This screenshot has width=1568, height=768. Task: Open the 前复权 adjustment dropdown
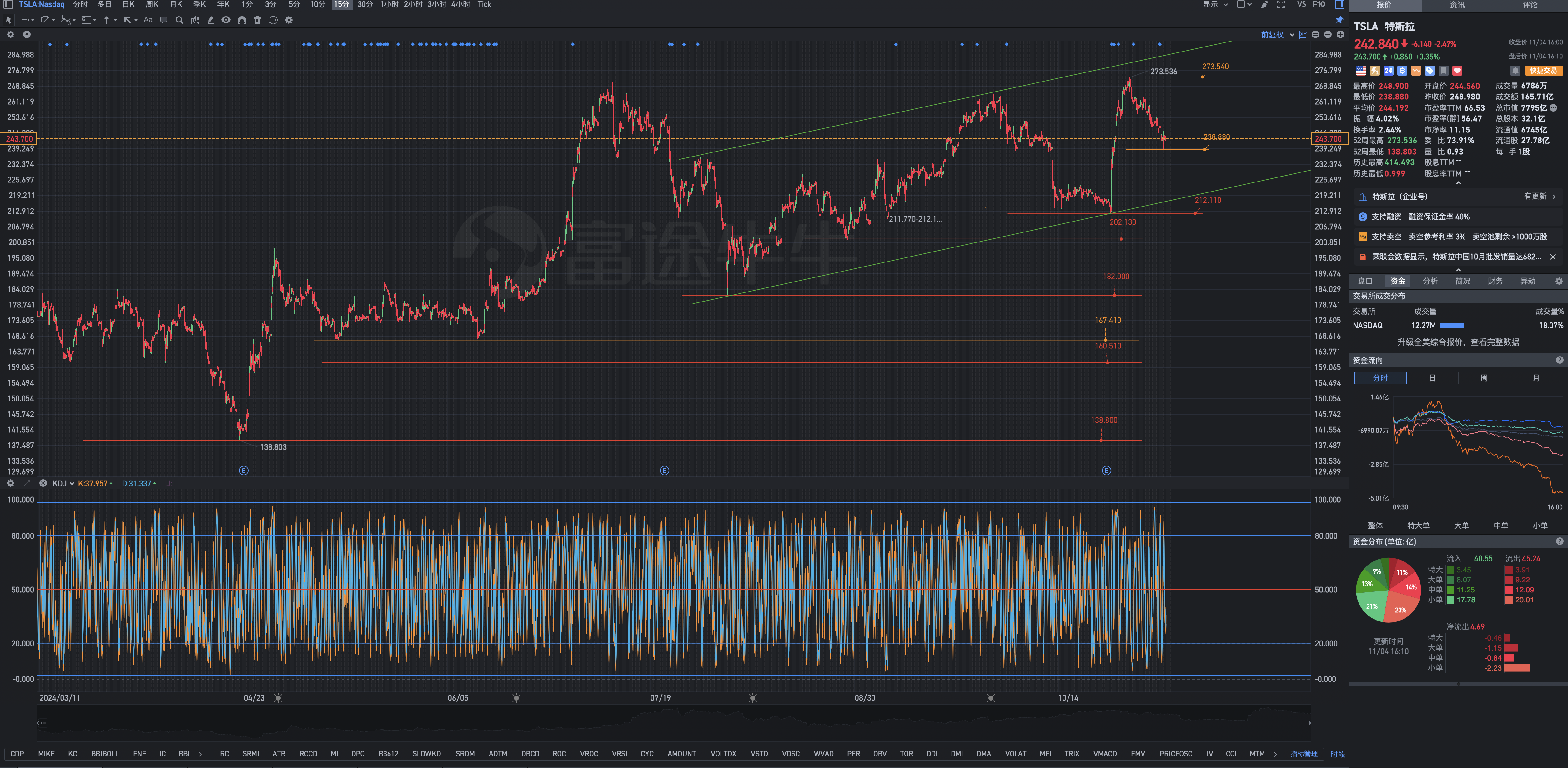pos(1277,35)
